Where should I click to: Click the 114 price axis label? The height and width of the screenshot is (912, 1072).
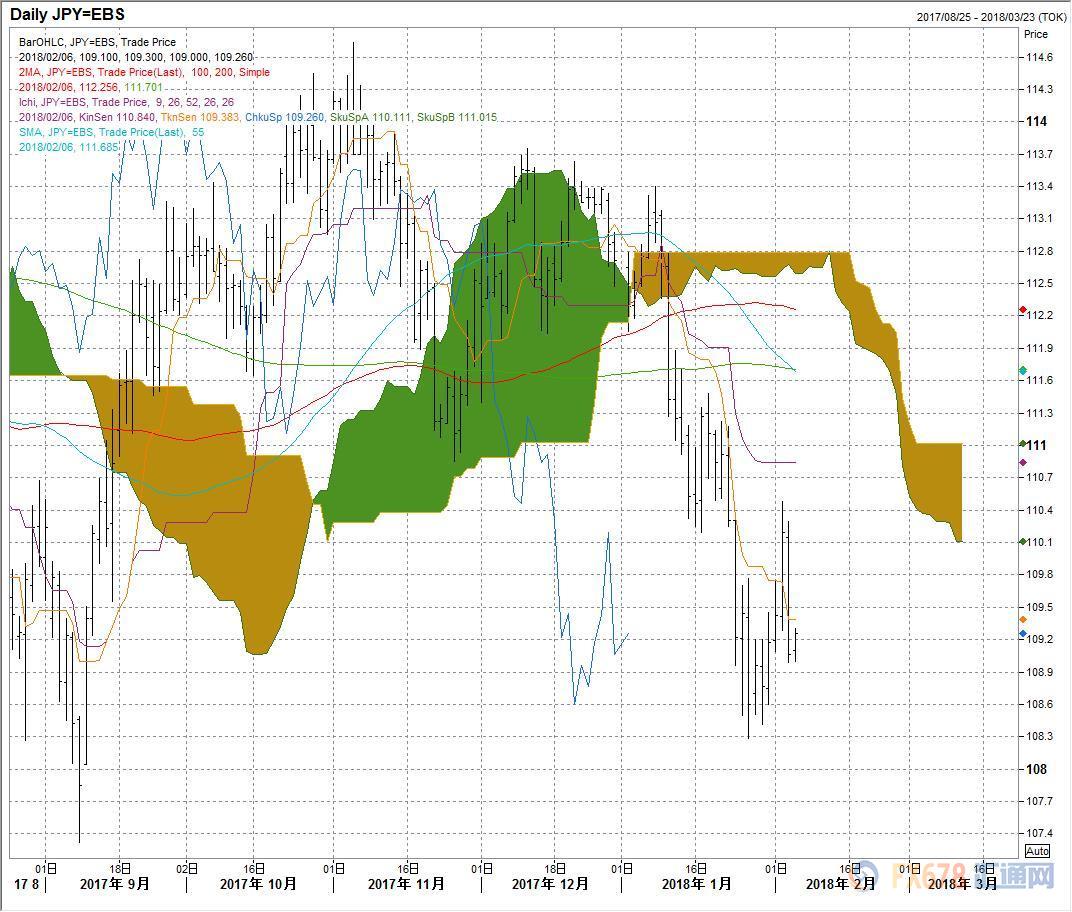[1037, 122]
